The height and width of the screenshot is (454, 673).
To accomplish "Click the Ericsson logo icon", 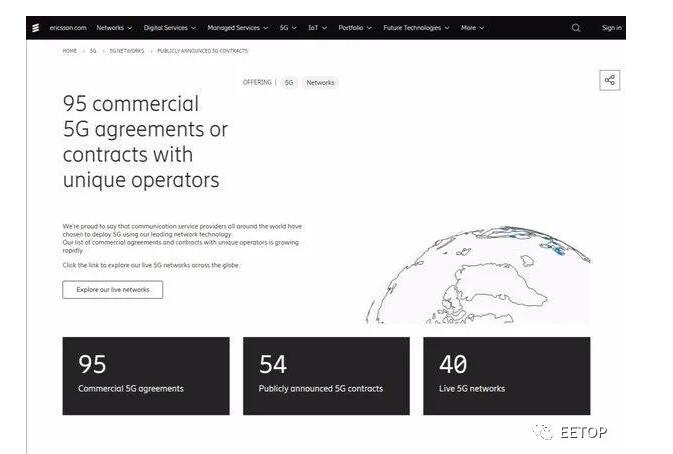I will 35,28.
